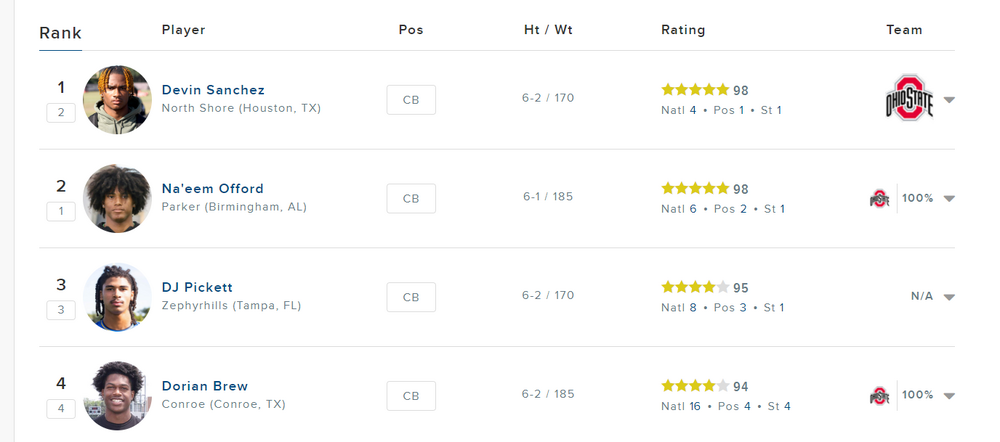Screen dimensions: 1000x442
Task: Click Devin Sanchez's five-star rating
Action: 695,90
